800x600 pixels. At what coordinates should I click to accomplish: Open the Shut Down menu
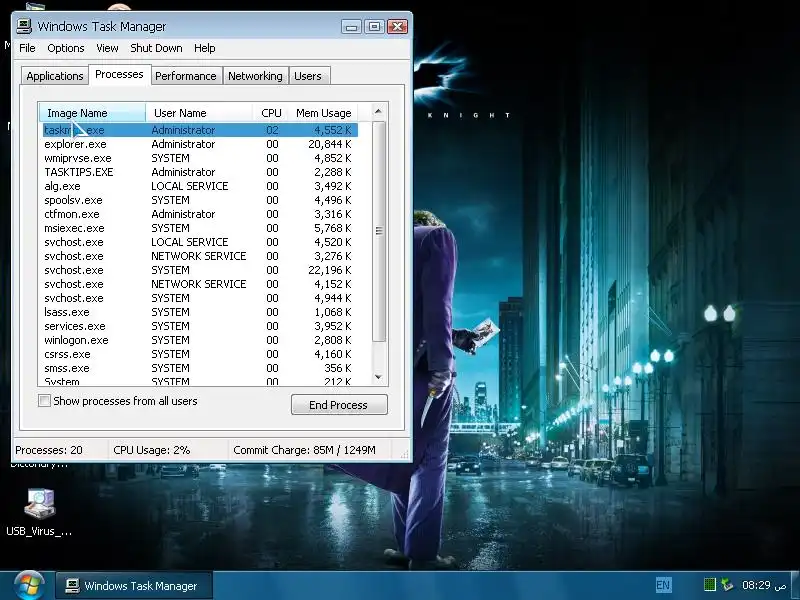tap(156, 48)
